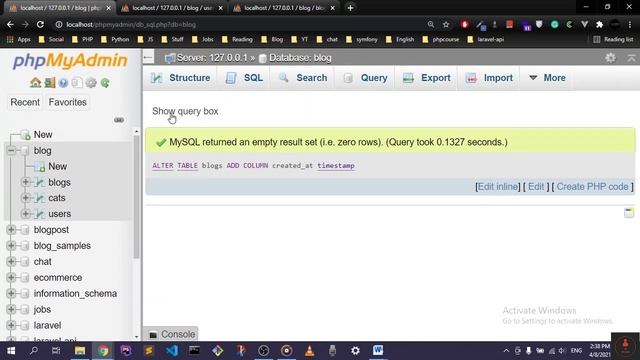640x360 pixels.
Task: Reload the navigation panel (green refresh icon)
Action: tap(105, 83)
